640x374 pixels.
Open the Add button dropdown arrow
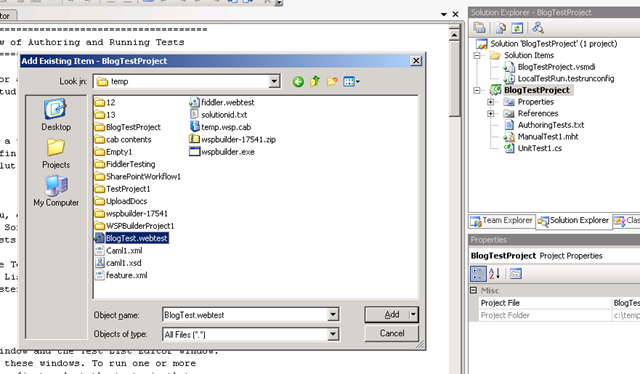413,314
